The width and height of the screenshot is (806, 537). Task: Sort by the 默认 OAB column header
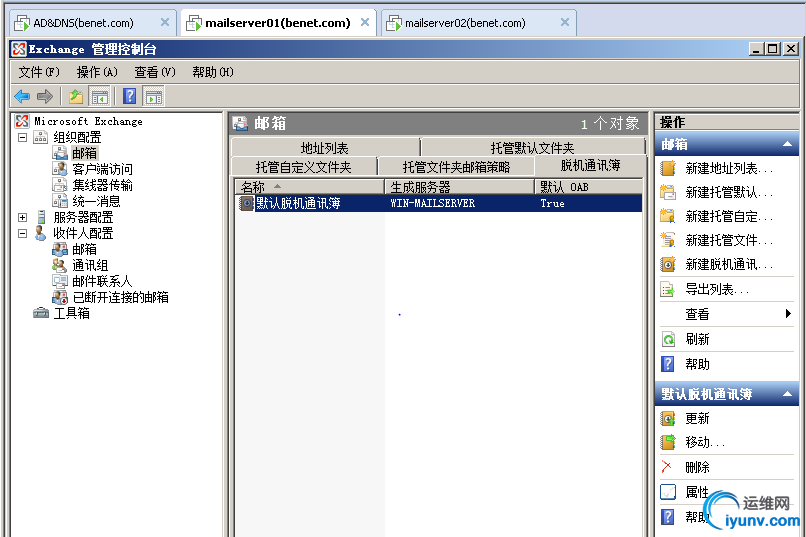589,187
